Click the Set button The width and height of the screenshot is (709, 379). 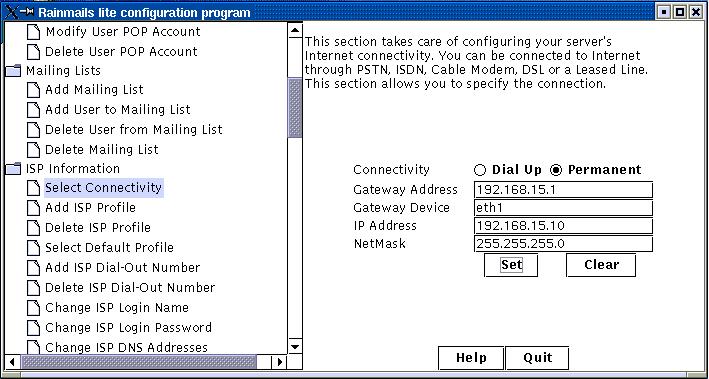coord(511,265)
